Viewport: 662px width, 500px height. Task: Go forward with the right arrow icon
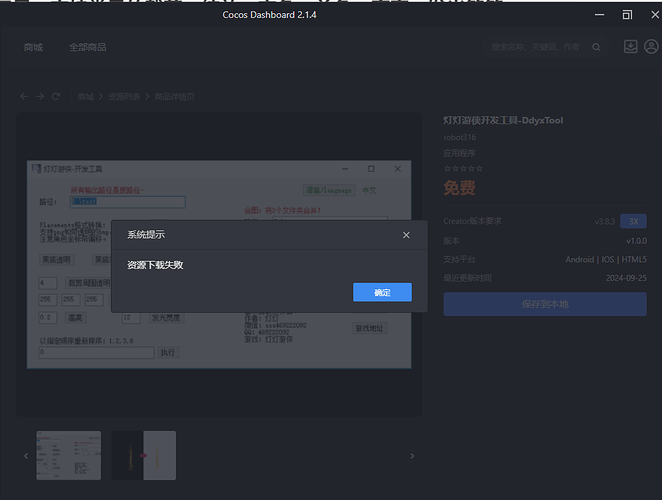pos(40,97)
